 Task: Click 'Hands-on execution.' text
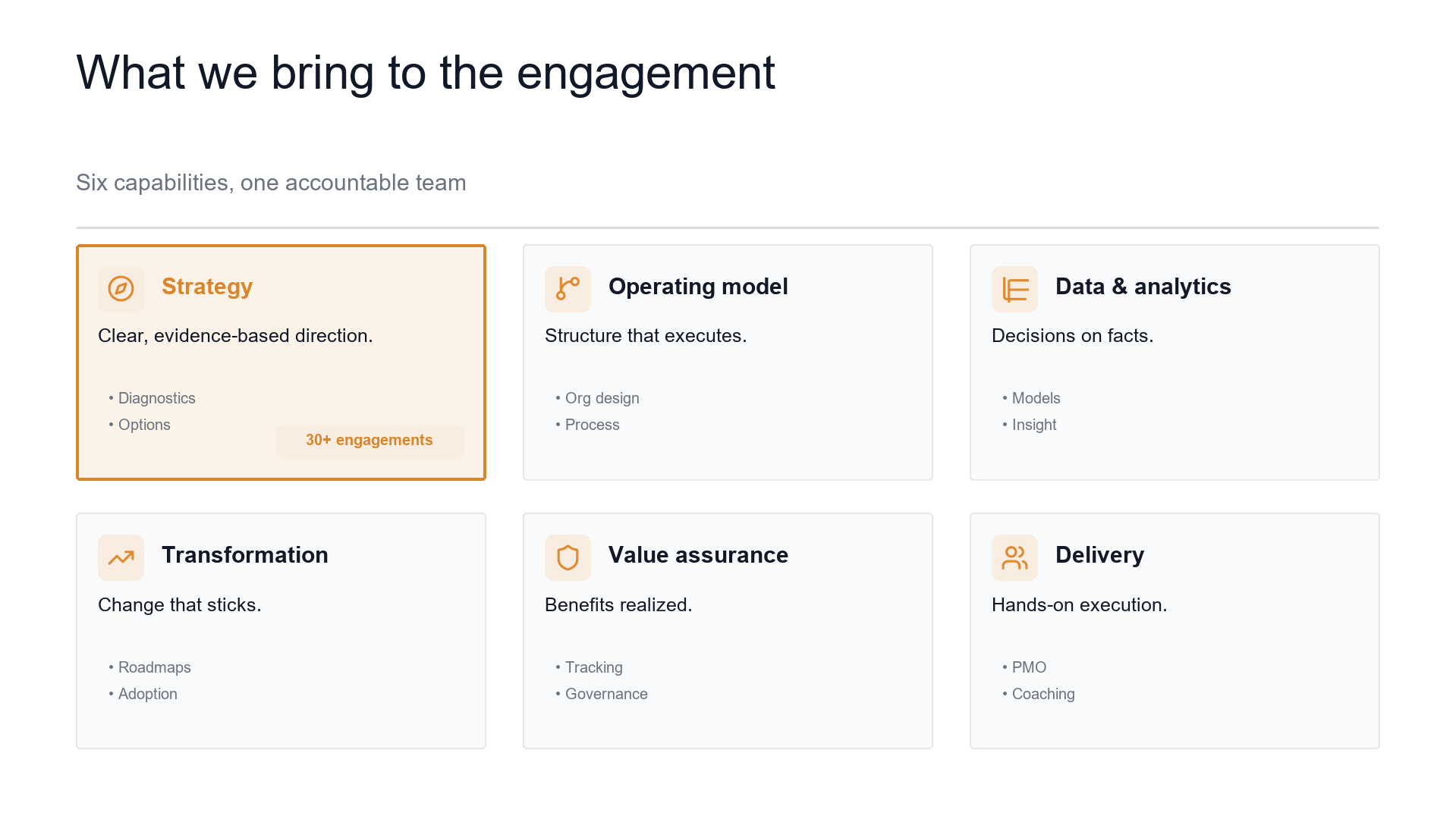pos(1079,605)
